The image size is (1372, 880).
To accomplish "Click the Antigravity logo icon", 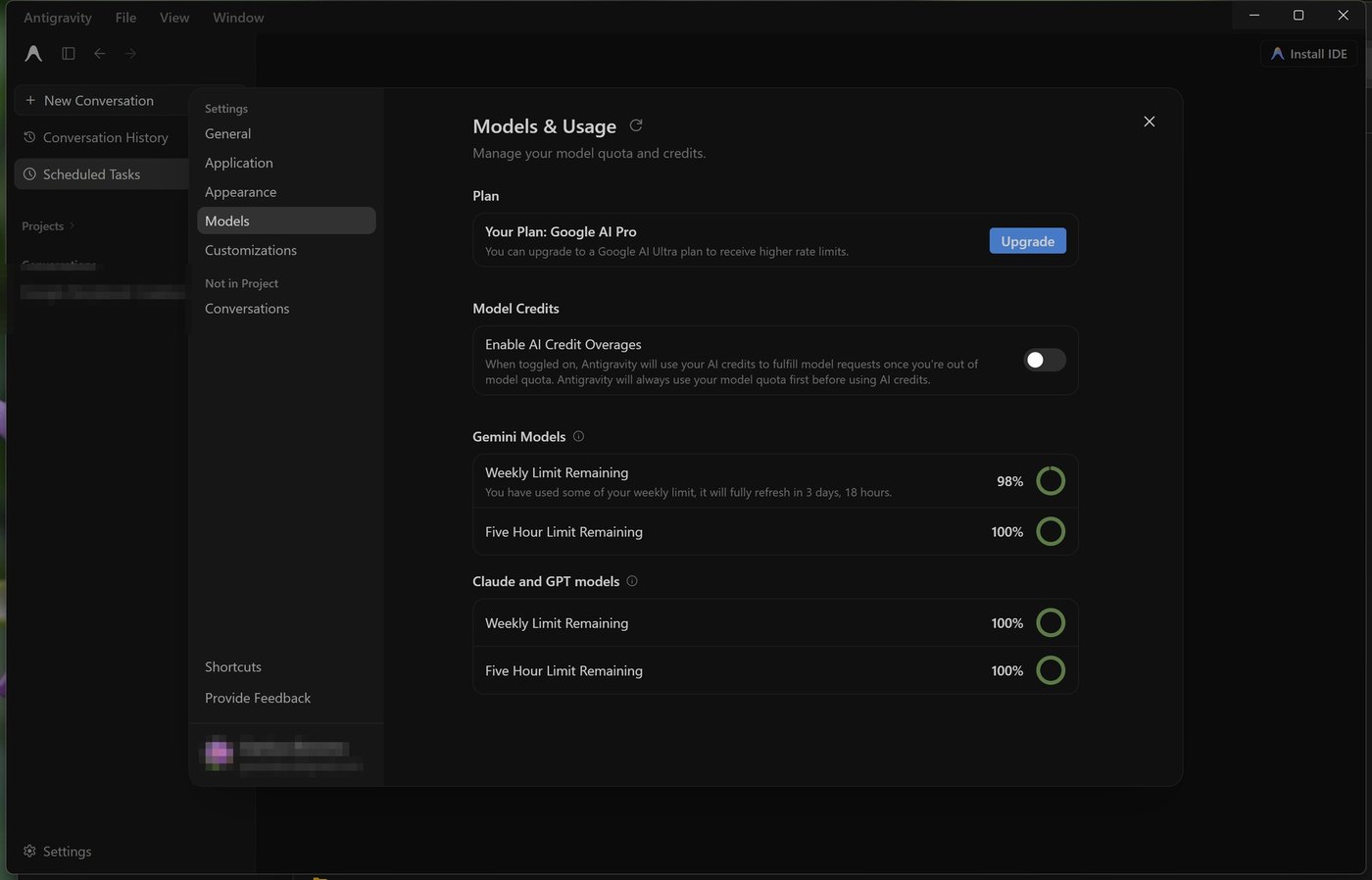I will (33, 54).
